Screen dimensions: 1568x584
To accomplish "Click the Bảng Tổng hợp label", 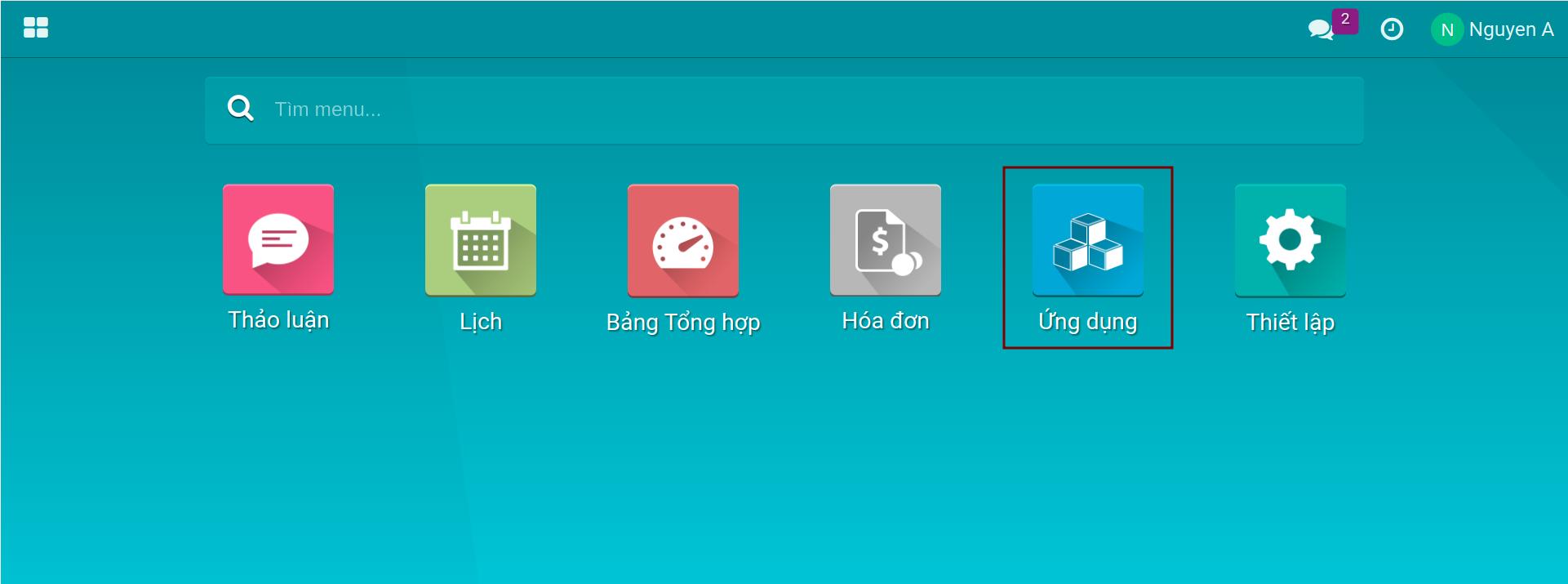I will pos(683,323).
